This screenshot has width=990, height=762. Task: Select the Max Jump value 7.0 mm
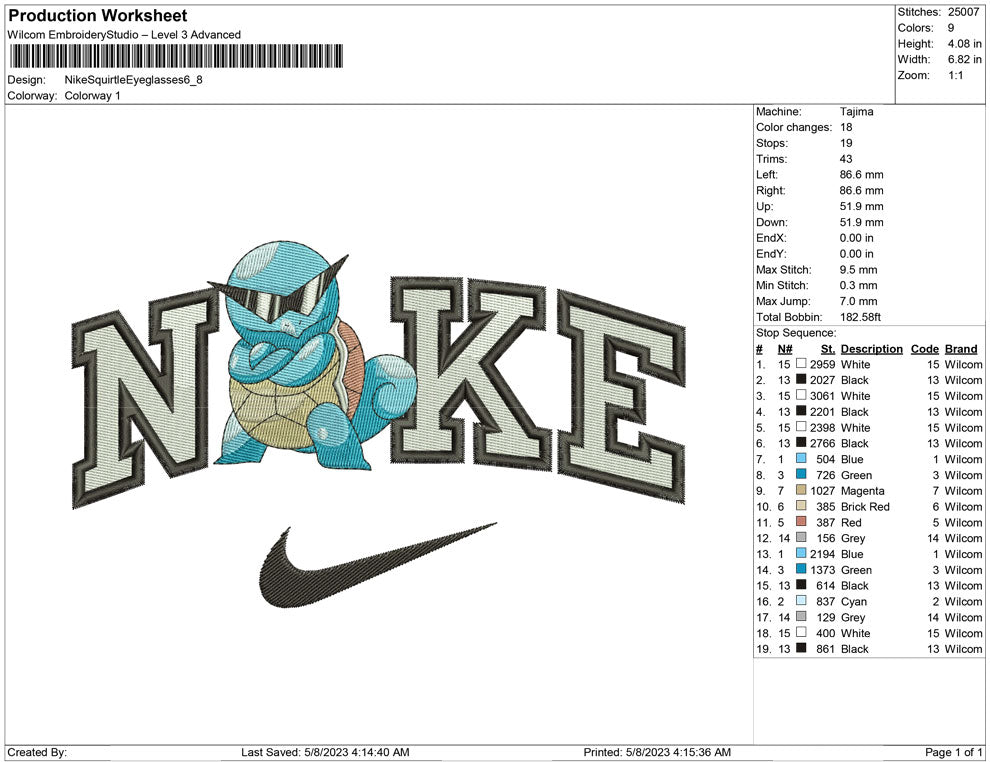click(x=859, y=301)
